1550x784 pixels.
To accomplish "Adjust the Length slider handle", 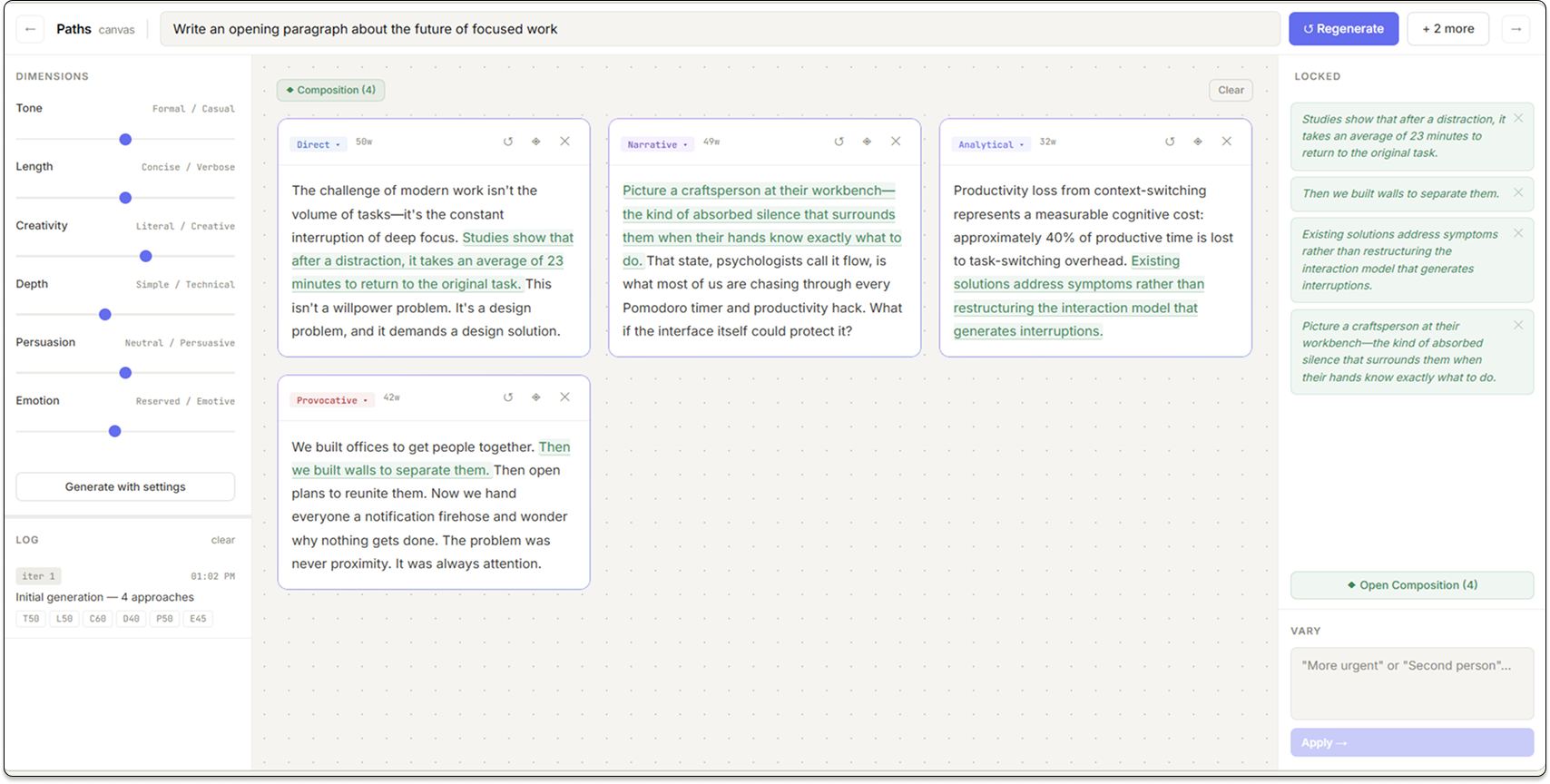I will pos(125,198).
